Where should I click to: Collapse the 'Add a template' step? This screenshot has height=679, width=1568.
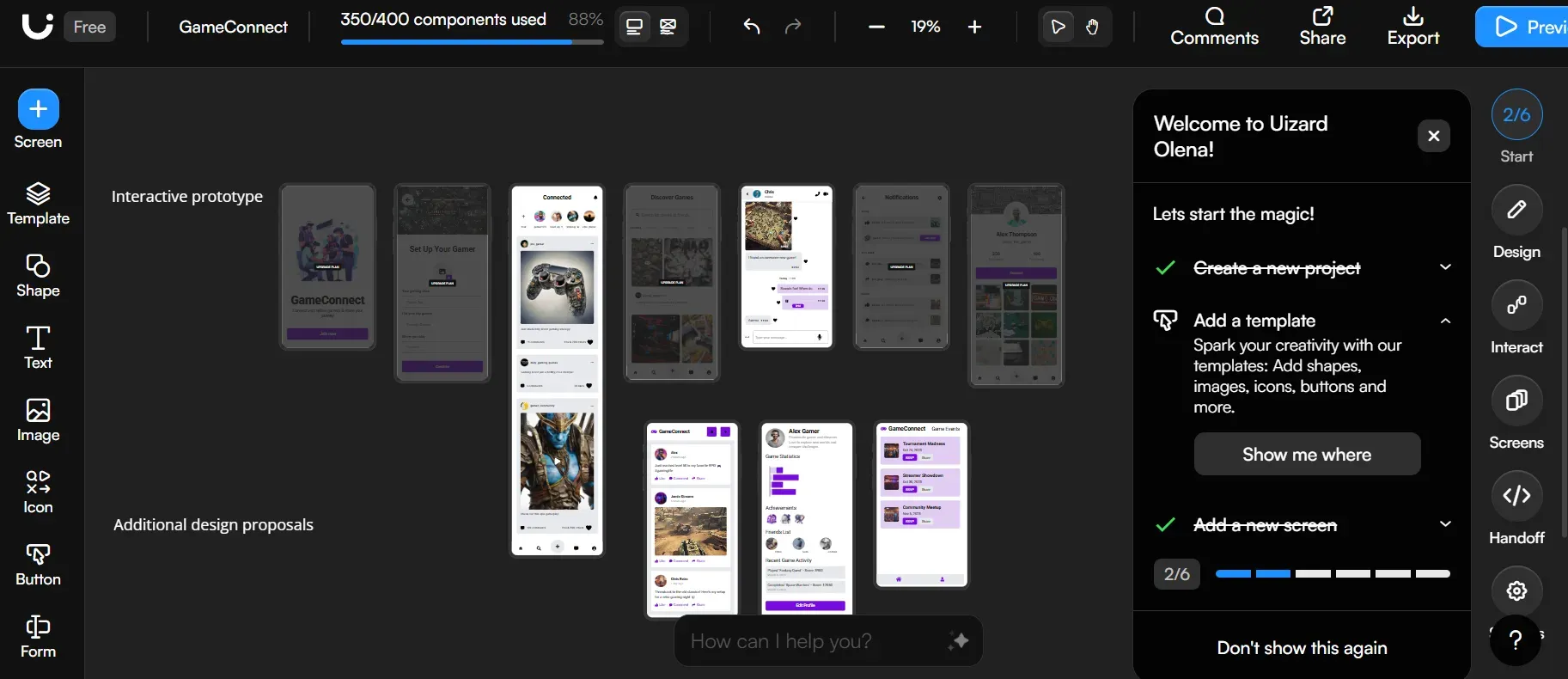point(1445,321)
